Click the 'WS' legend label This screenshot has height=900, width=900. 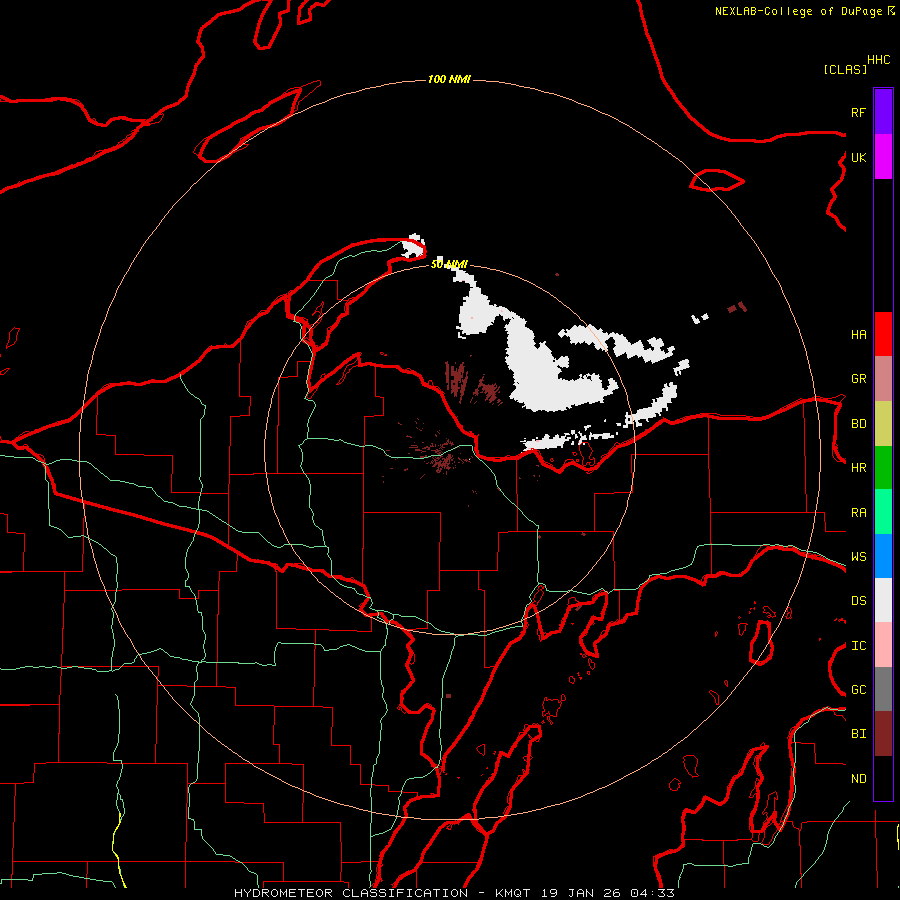click(x=858, y=557)
